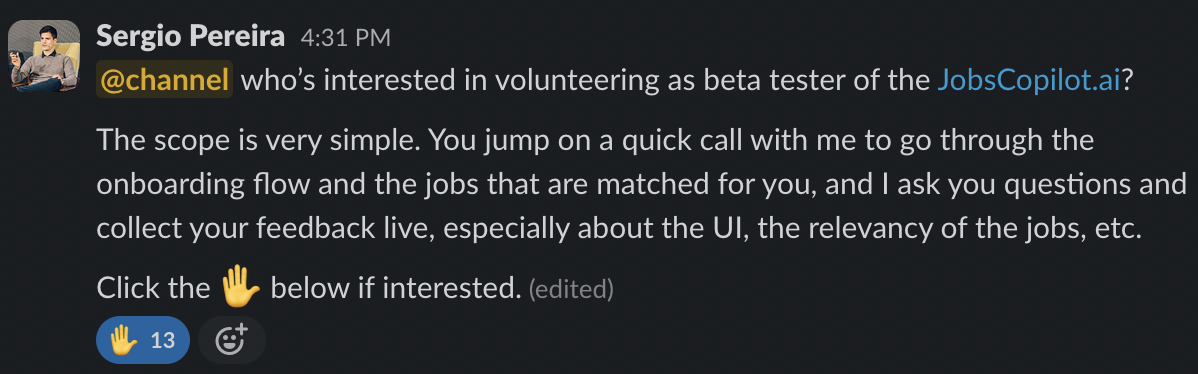1198x374 pixels.
Task: Open the add reaction smiley icon
Action: click(x=232, y=340)
